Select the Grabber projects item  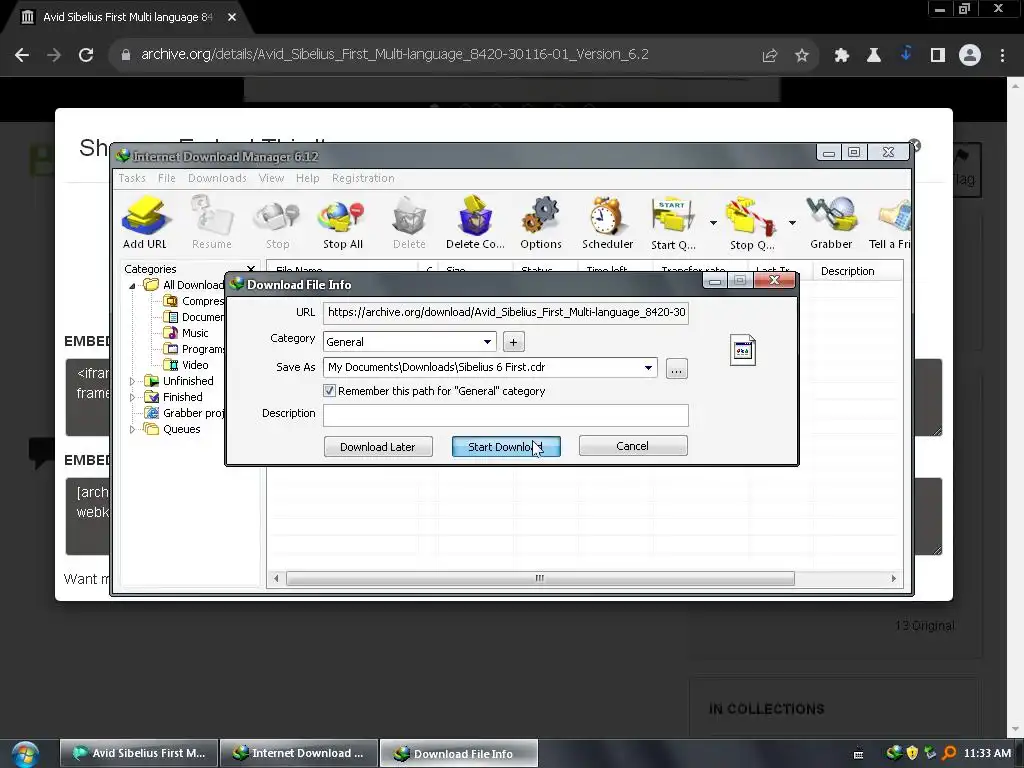pyautogui.click(x=184, y=413)
